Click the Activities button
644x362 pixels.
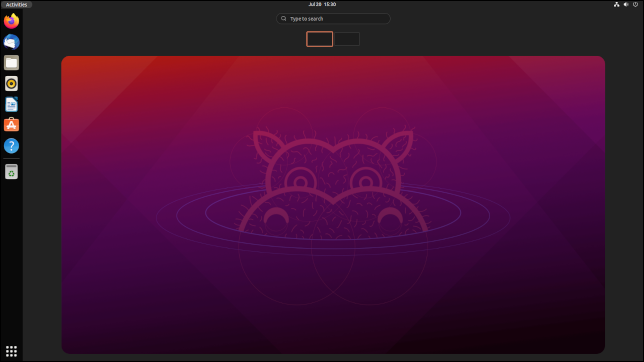(16, 5)
